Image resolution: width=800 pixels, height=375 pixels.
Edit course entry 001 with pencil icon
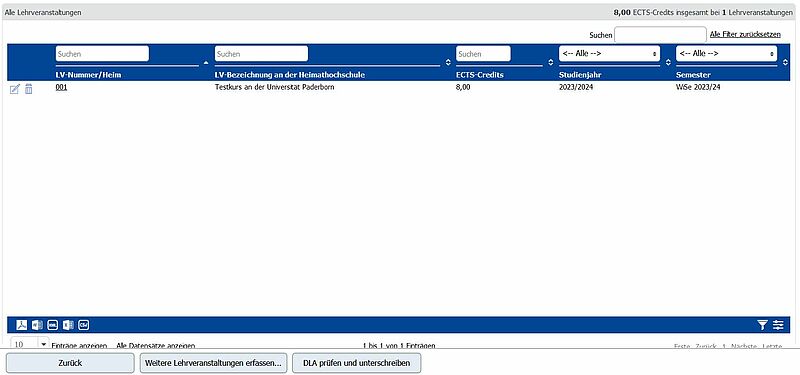pyautogui.click(x=15, y=89)
